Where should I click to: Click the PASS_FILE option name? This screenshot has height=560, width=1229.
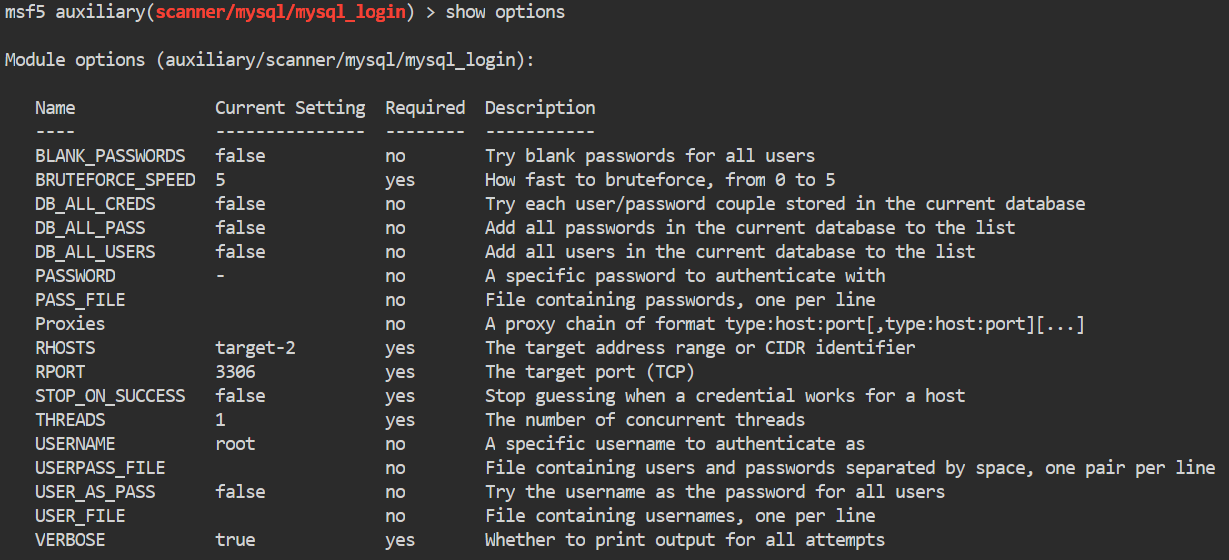click(x=80, y=300)
